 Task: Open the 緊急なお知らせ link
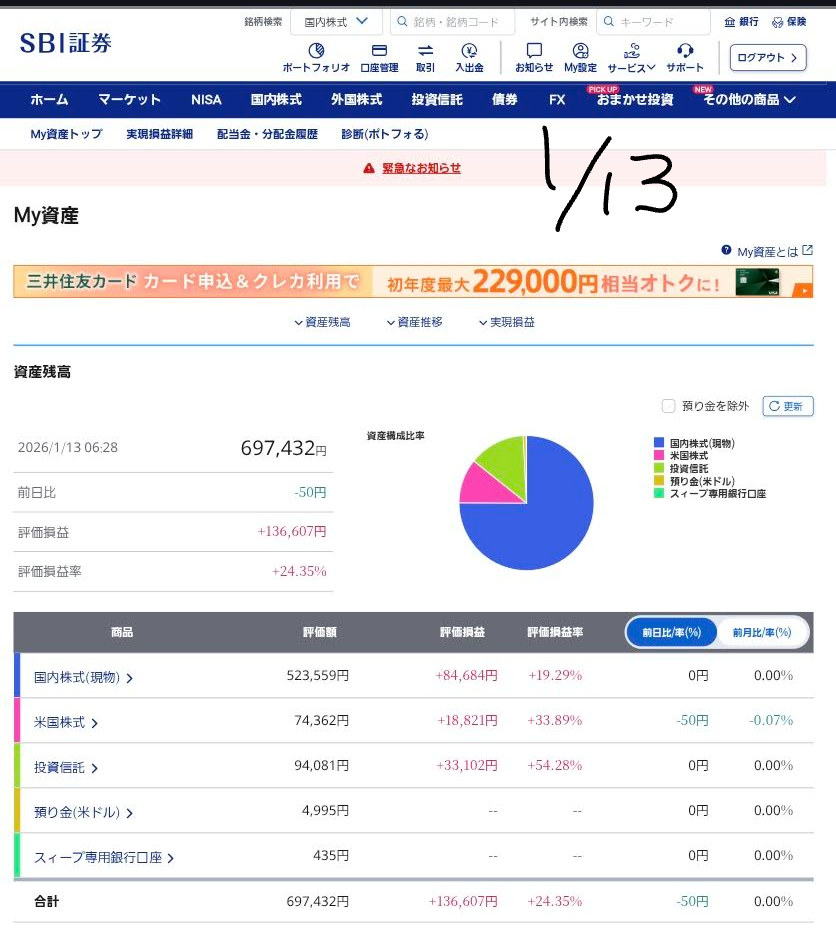(421, 168)
